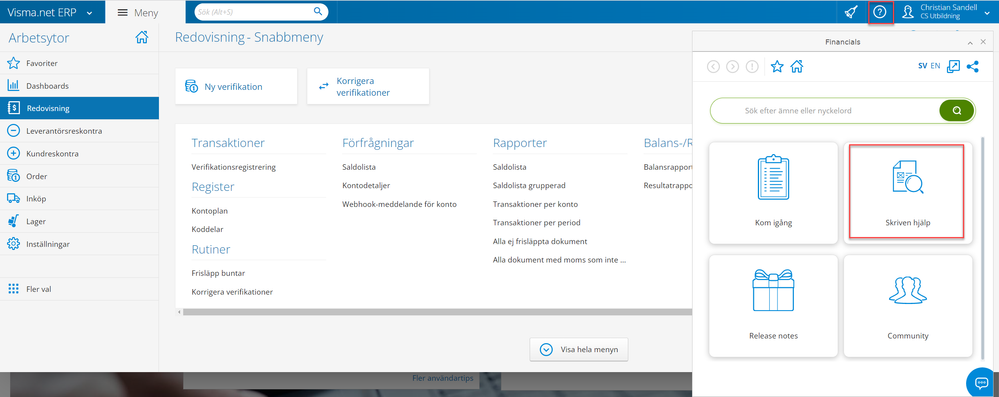This screenshot has width=999, height=397.
Task: Open Kom igång help tile
Action: click(773, 192)
